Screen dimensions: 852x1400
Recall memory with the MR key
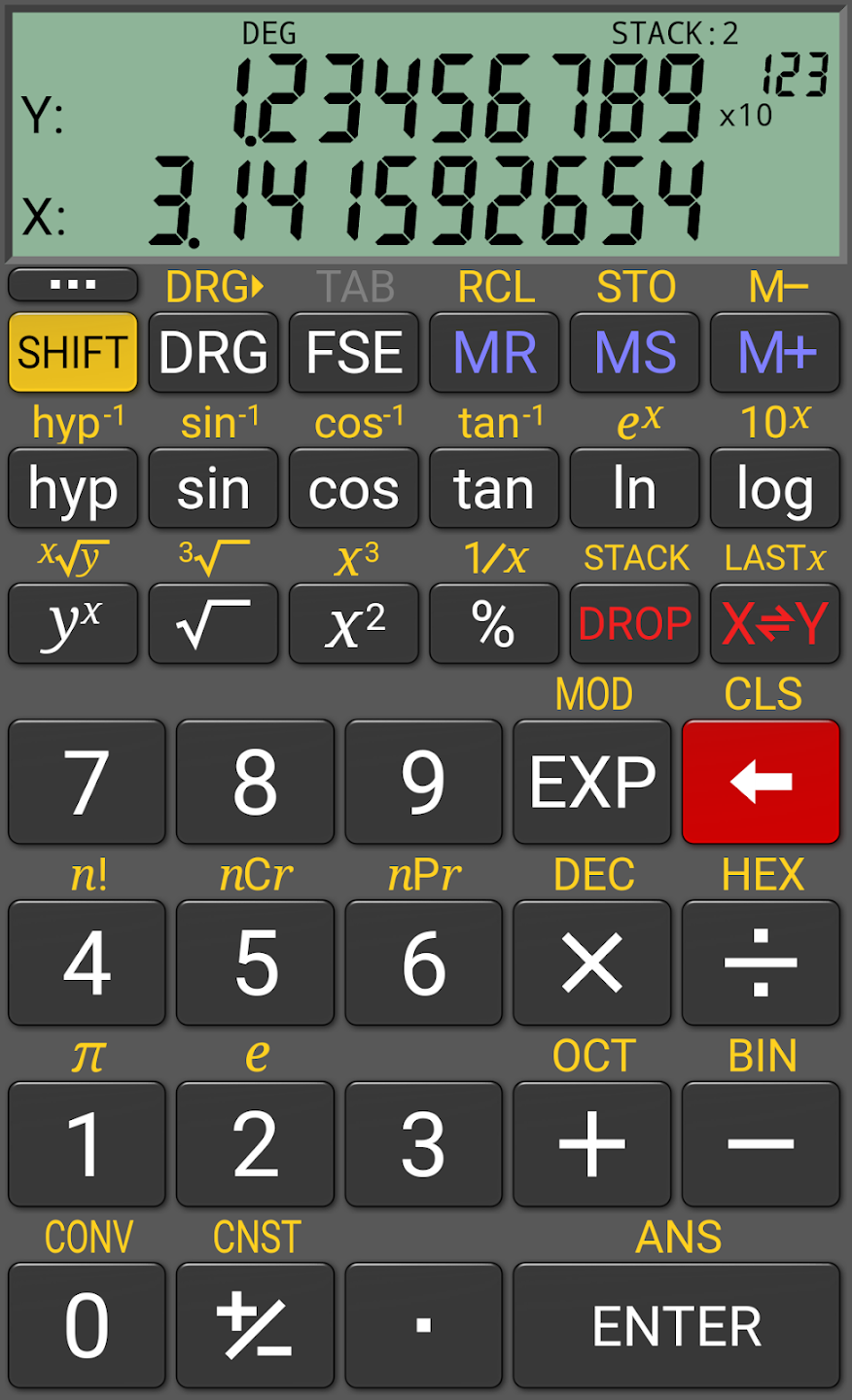click(x=494, y=352)
